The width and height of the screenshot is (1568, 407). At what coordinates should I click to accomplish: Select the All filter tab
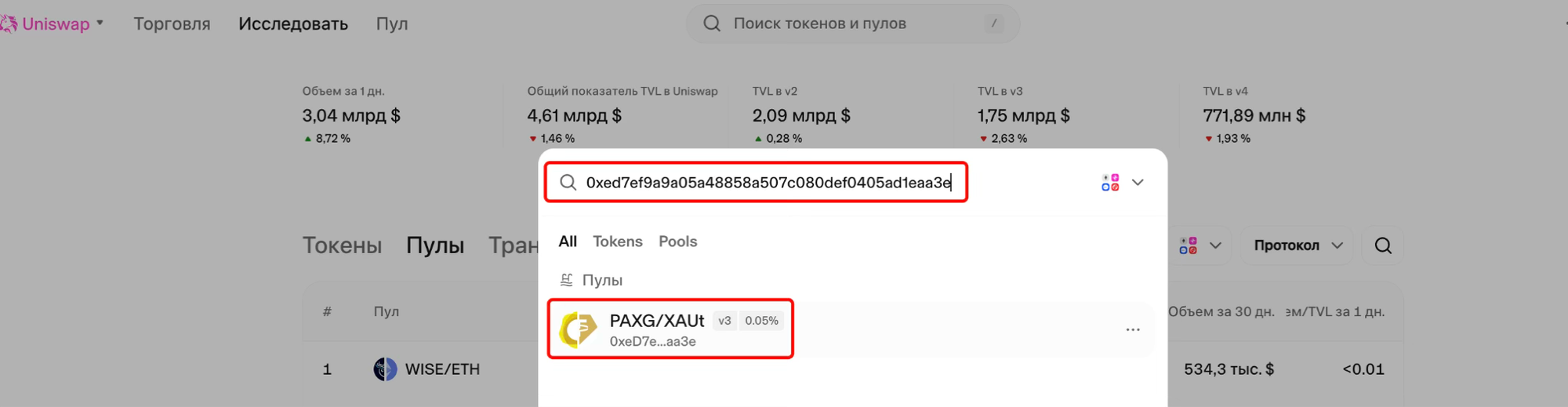click(x=568, y=242)
